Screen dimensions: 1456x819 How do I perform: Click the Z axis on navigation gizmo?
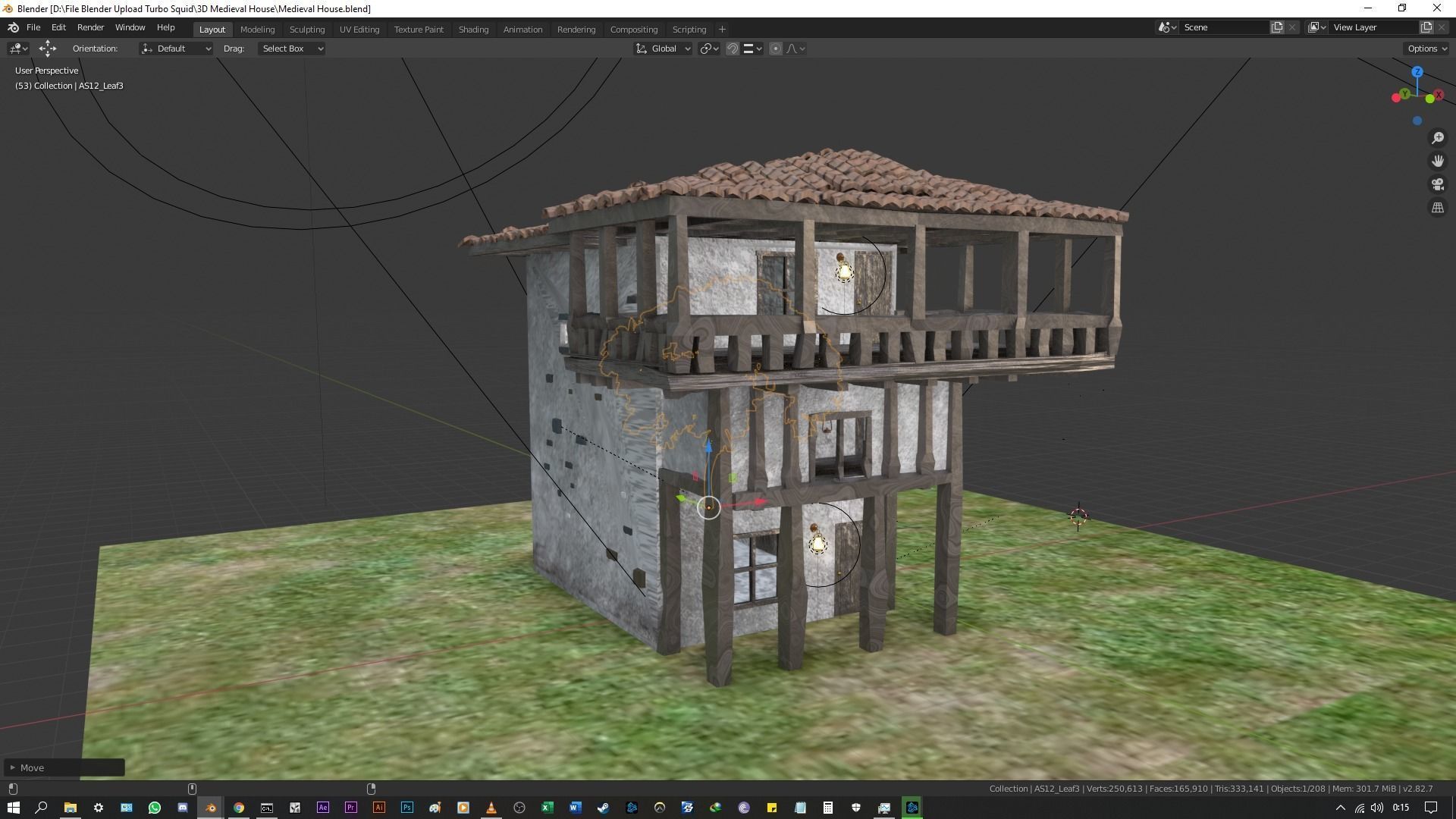pos(1417,72)
